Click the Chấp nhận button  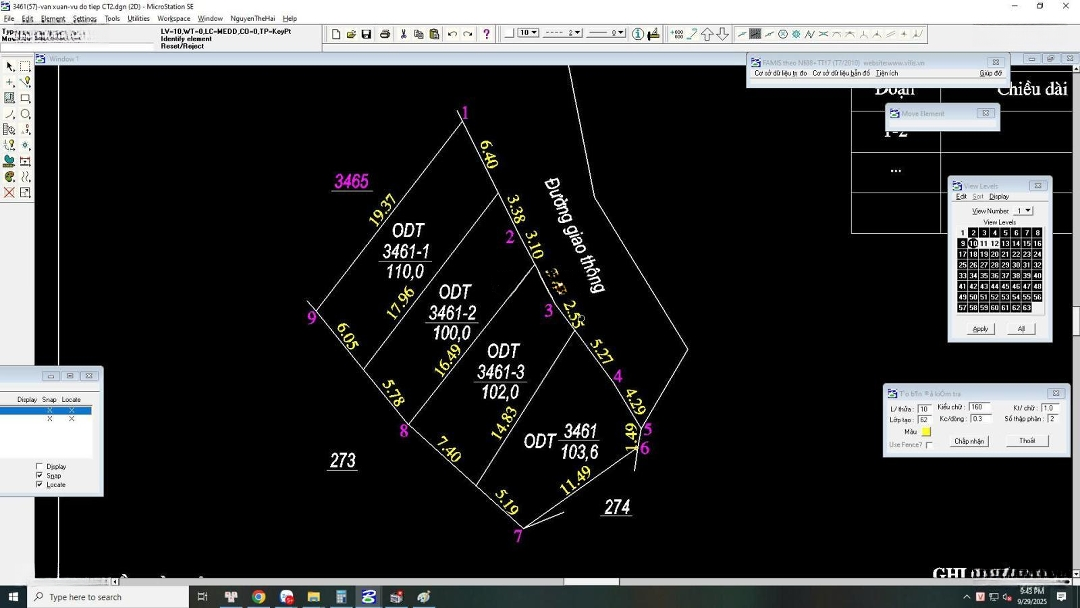point(969,441)
